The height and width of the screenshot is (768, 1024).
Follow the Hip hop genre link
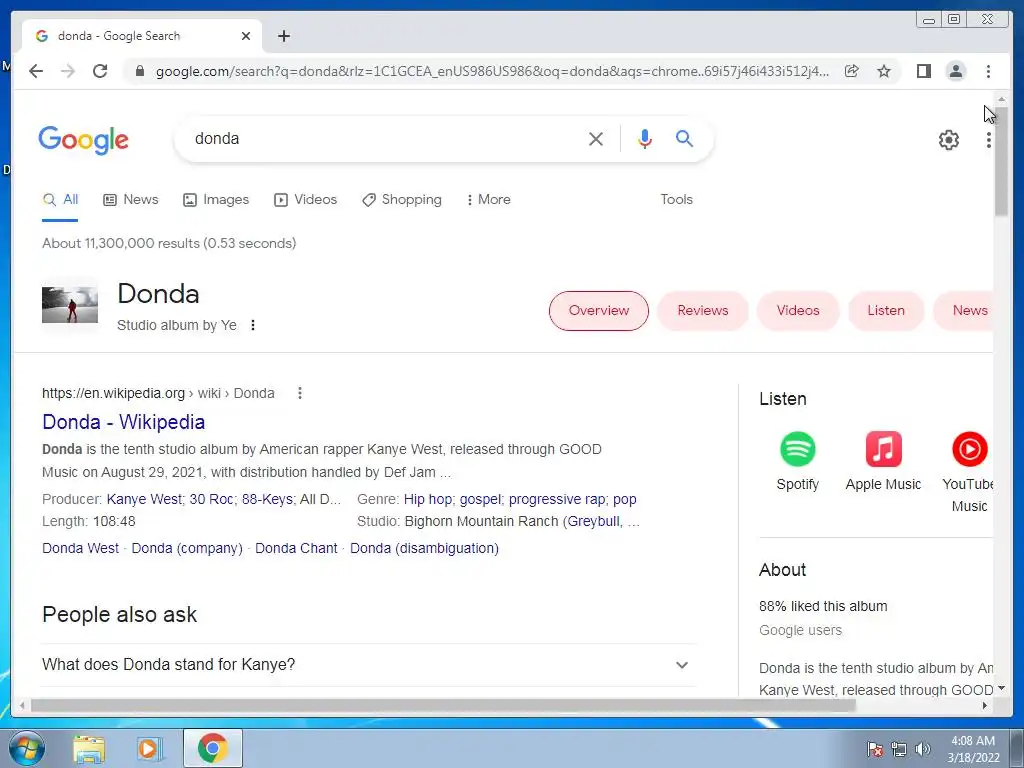pyautogui.click(x=428, y=500)
